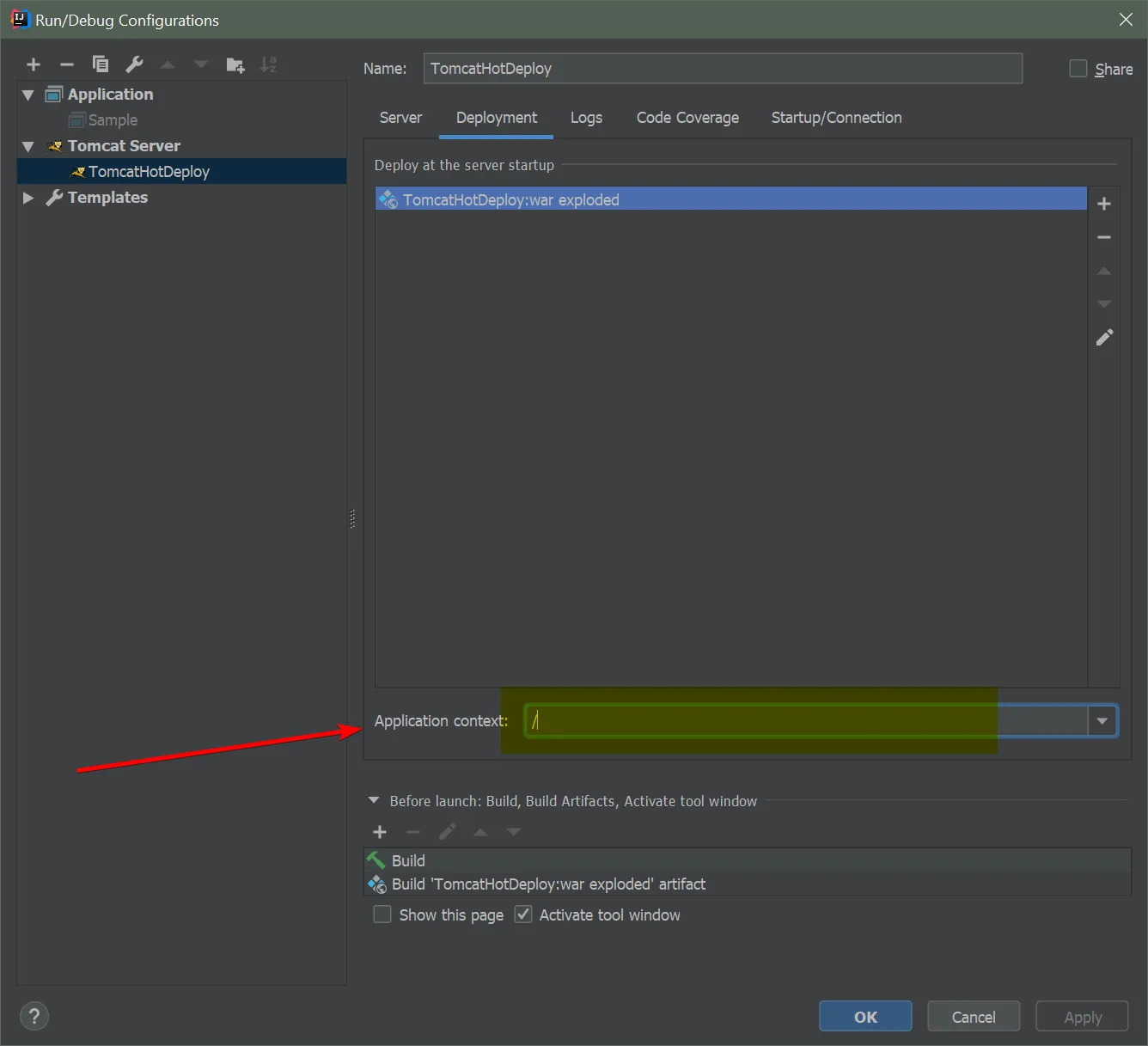1148x1046 pixels.
Task: Copy the selected run configuration
Action: coord(101,64)
